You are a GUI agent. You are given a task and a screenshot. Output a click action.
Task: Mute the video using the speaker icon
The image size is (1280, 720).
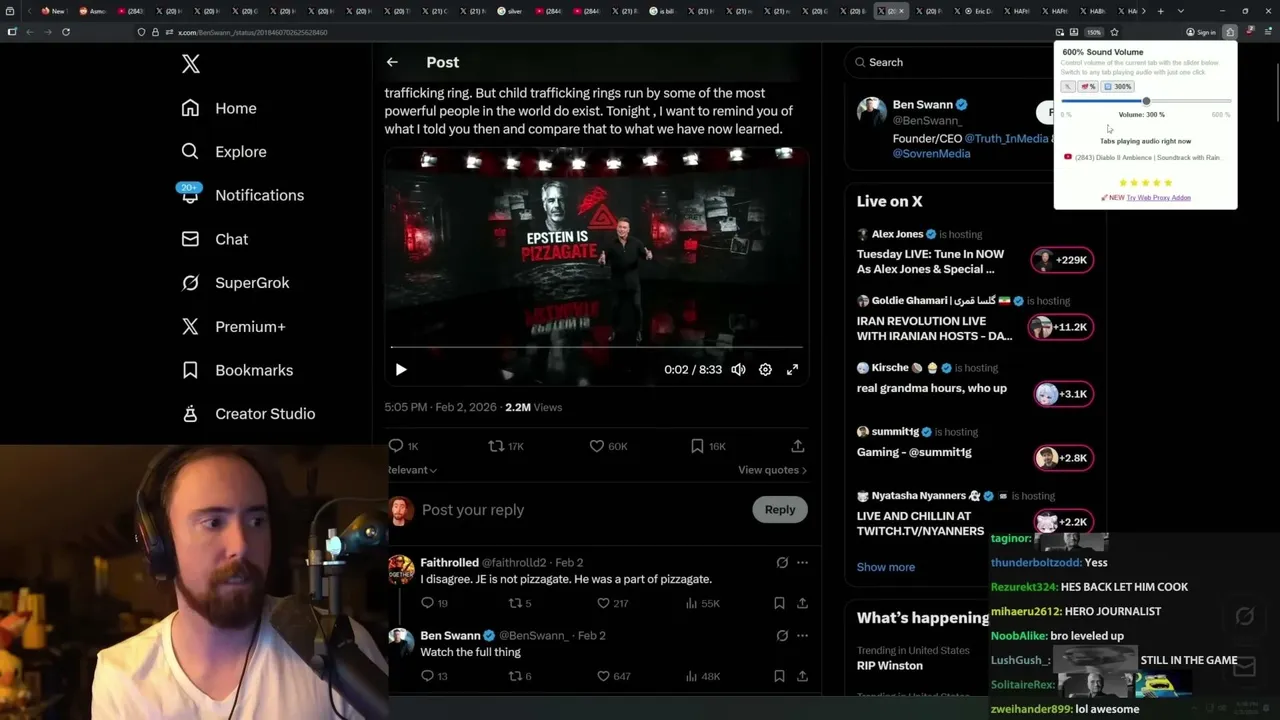pyautogui.click(x=738, y=370)
